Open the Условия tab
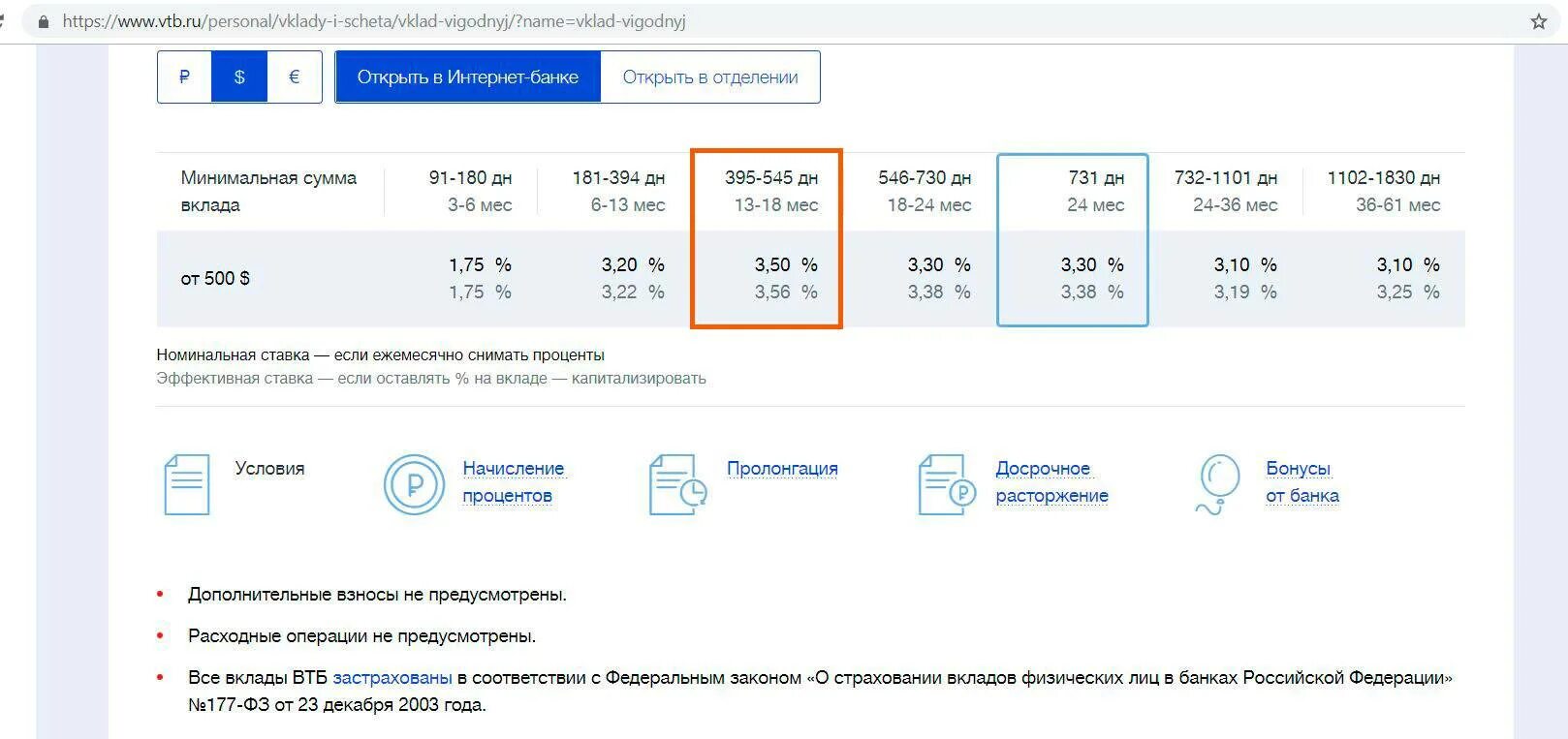Image resolution: width=1568 pixels, height=739 pixels. tap(269, 468)
